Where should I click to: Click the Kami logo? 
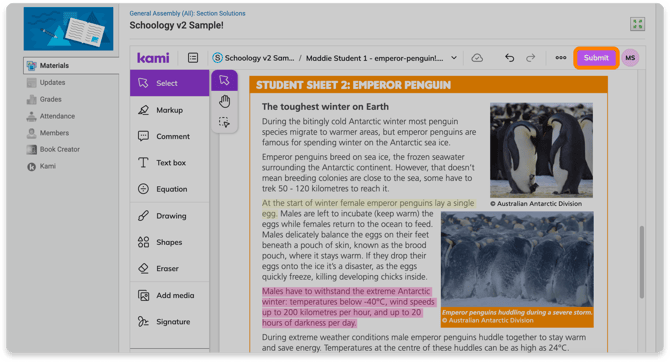pos(153,58)
